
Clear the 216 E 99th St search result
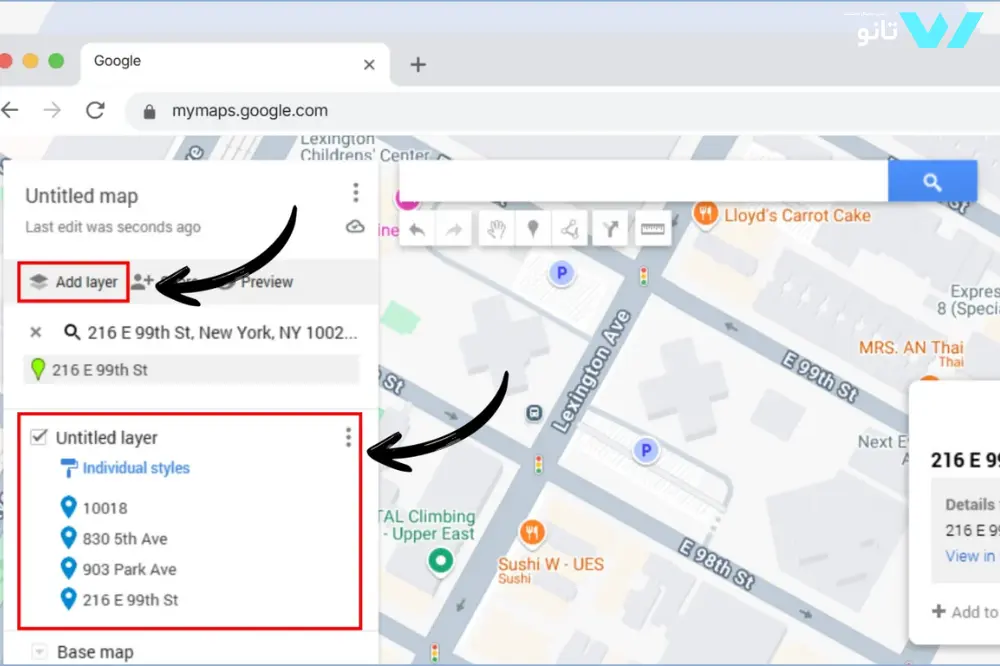click(36, 332)
